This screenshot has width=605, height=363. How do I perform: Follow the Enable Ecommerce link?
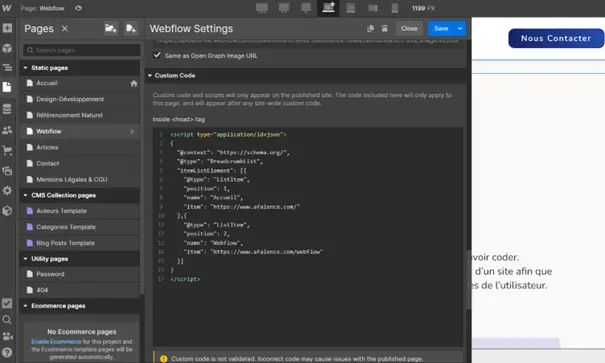point(56,342)
